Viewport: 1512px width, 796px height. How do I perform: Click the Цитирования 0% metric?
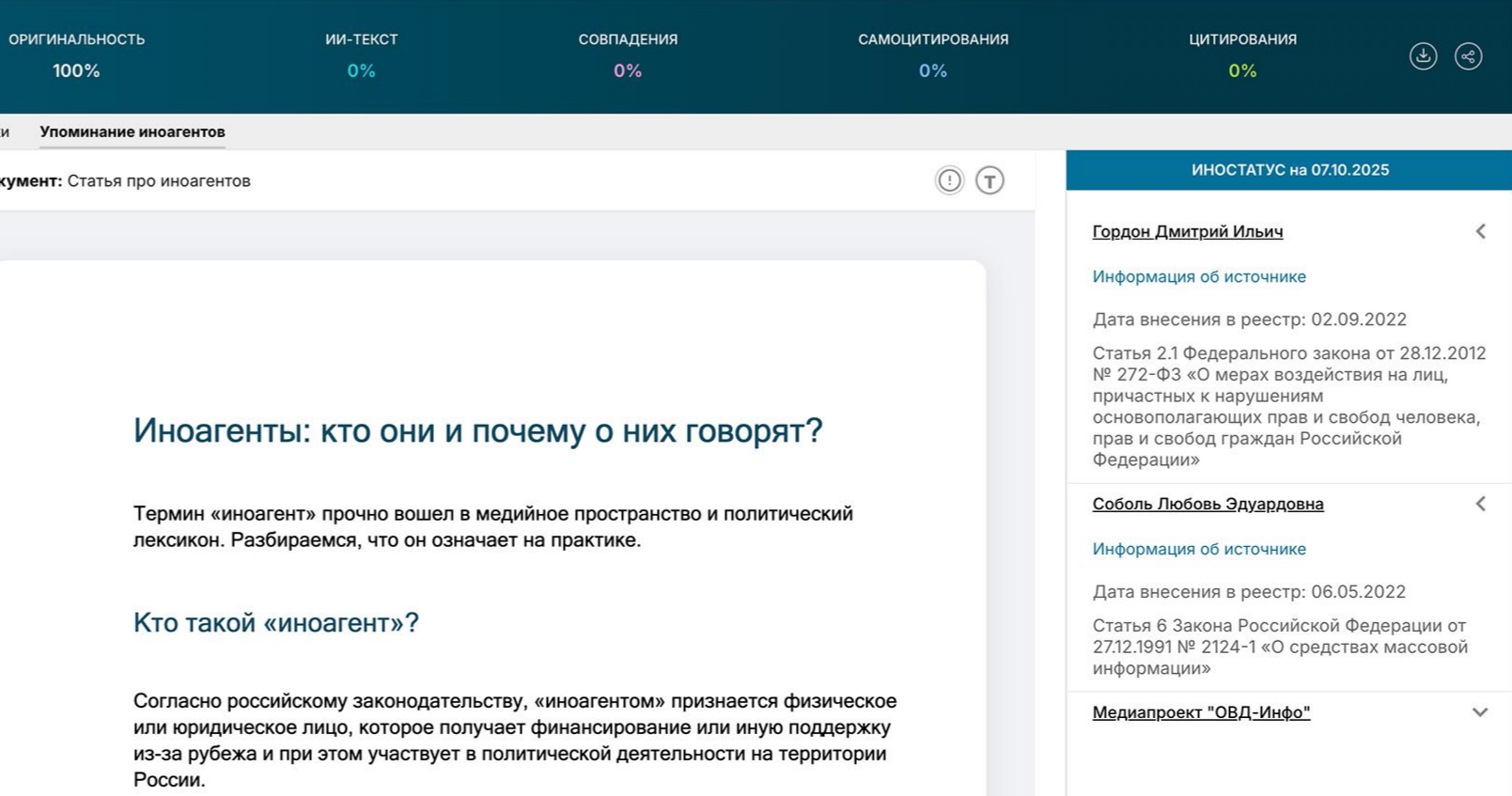point(1242,56)
